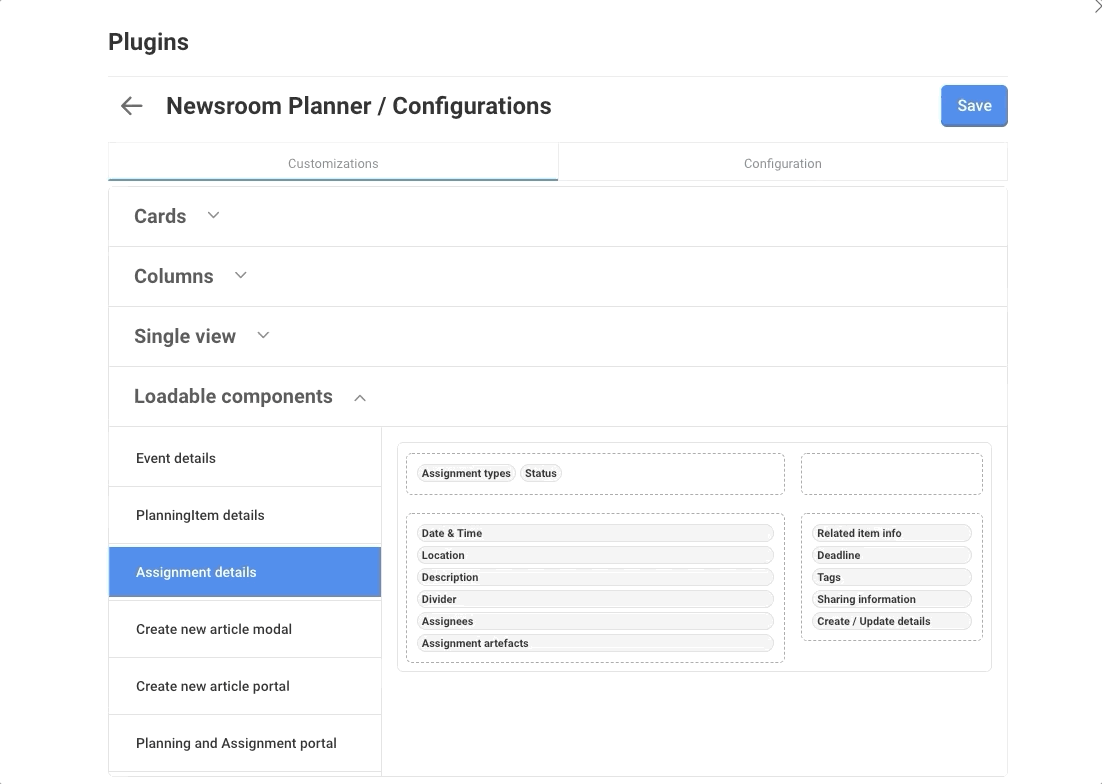Switch to the Configuration tab
Image resolution: width=1102 pixels, height=784 pixels.
click(782, 163)
